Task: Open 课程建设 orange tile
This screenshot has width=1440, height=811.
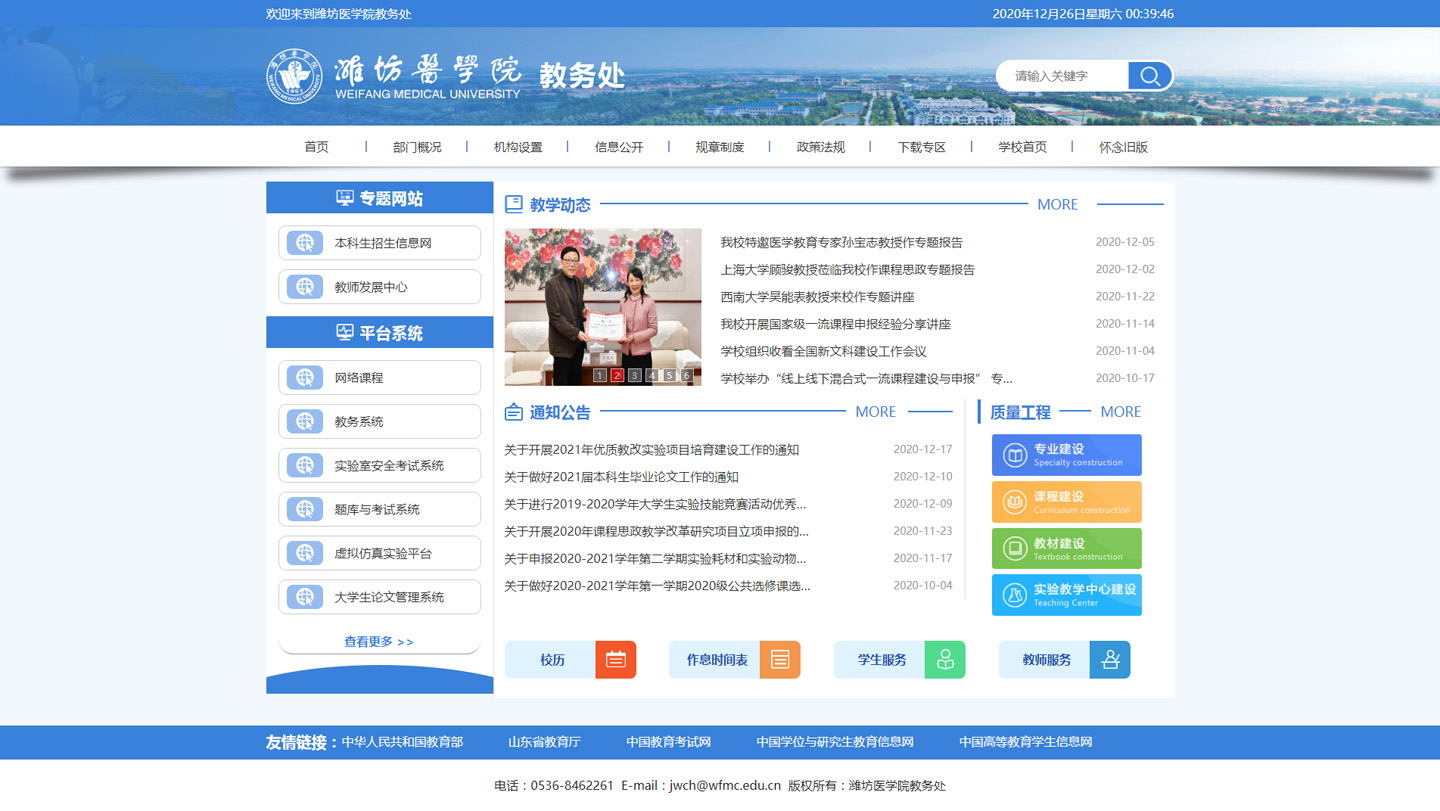Action: tap(1066, 502)
